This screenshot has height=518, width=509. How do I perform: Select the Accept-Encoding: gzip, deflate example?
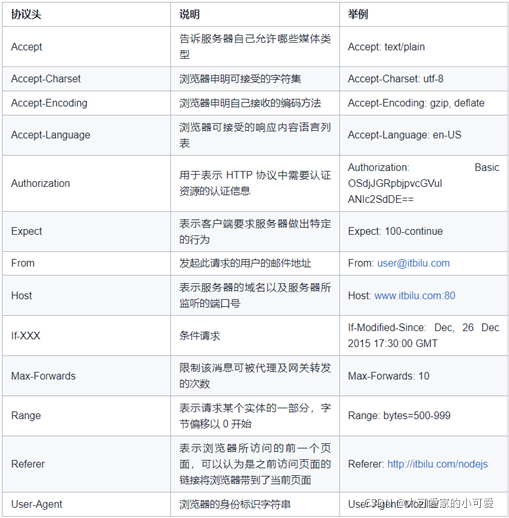[416, 103]
